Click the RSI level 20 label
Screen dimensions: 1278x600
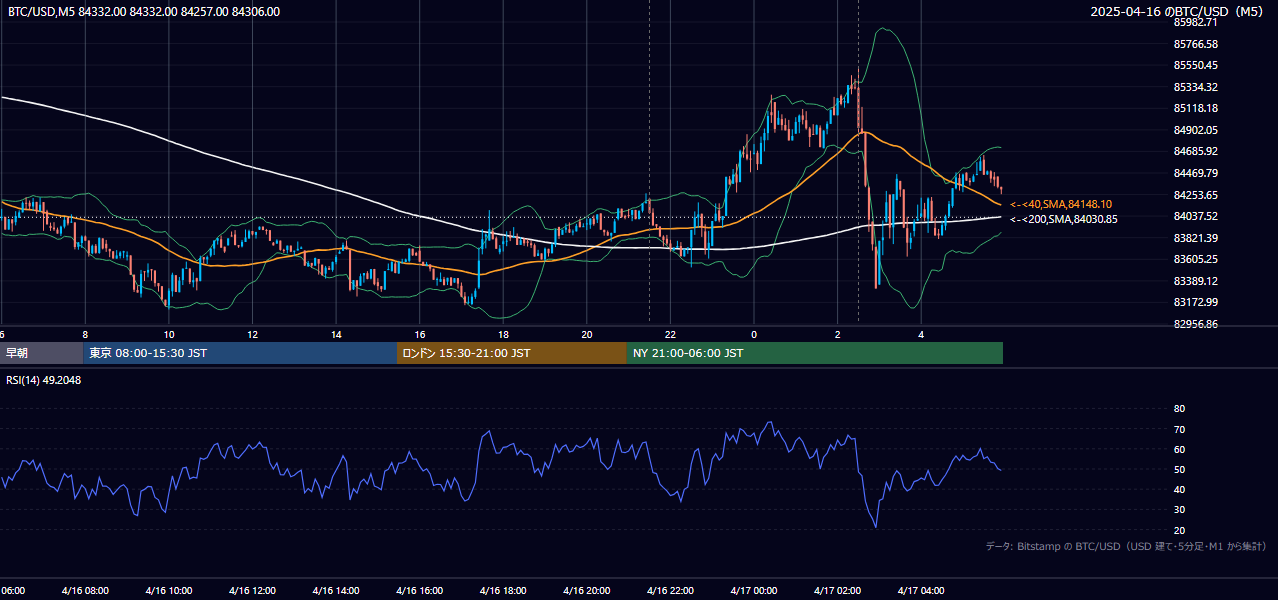(1179, 530)
